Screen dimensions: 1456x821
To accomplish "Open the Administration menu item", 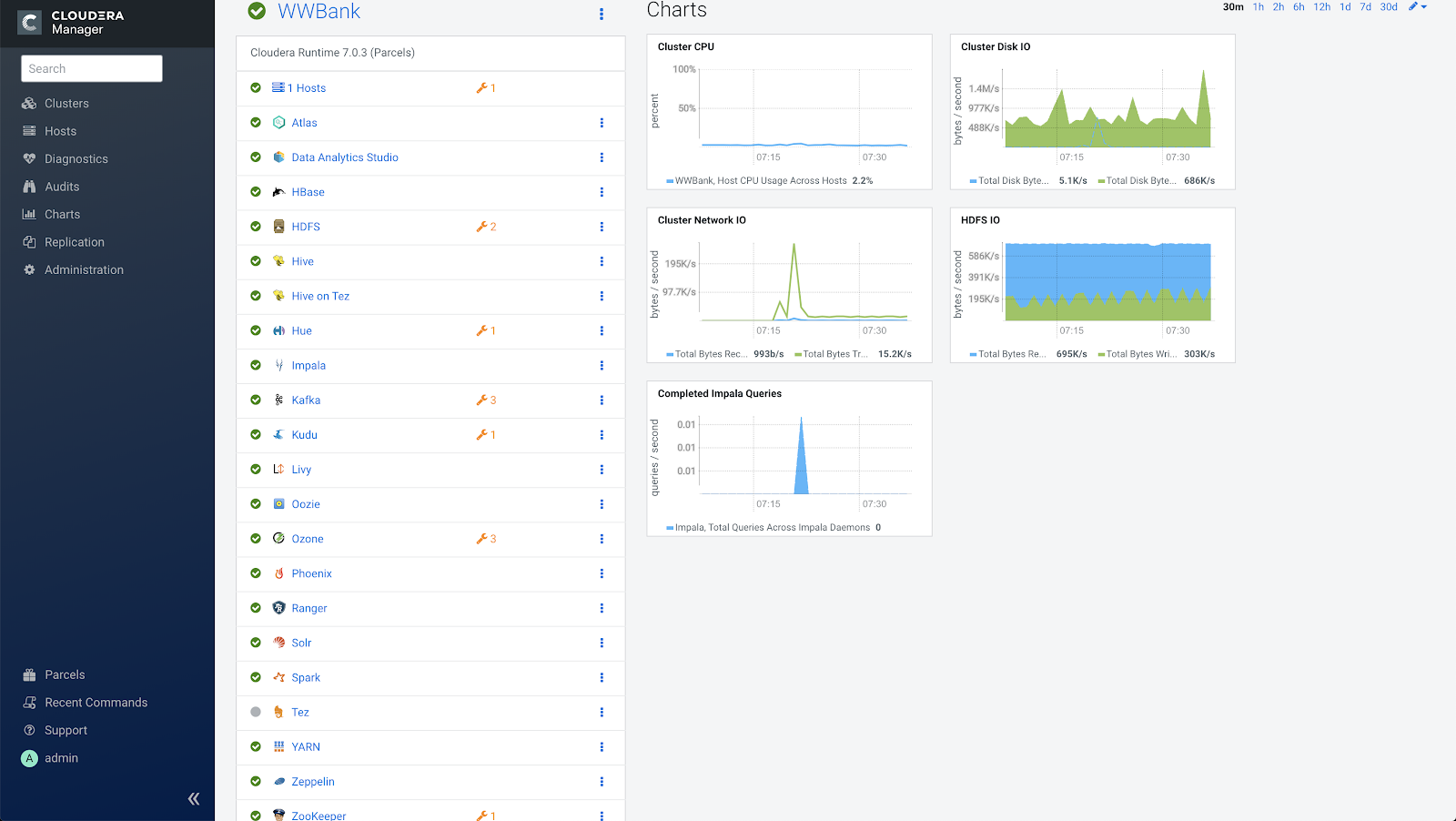I will click(x=83, y=269).
